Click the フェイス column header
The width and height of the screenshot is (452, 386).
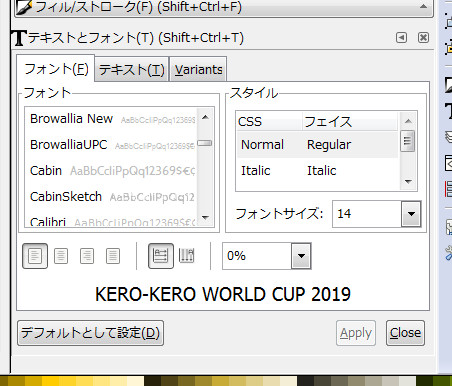pos(350,122)
